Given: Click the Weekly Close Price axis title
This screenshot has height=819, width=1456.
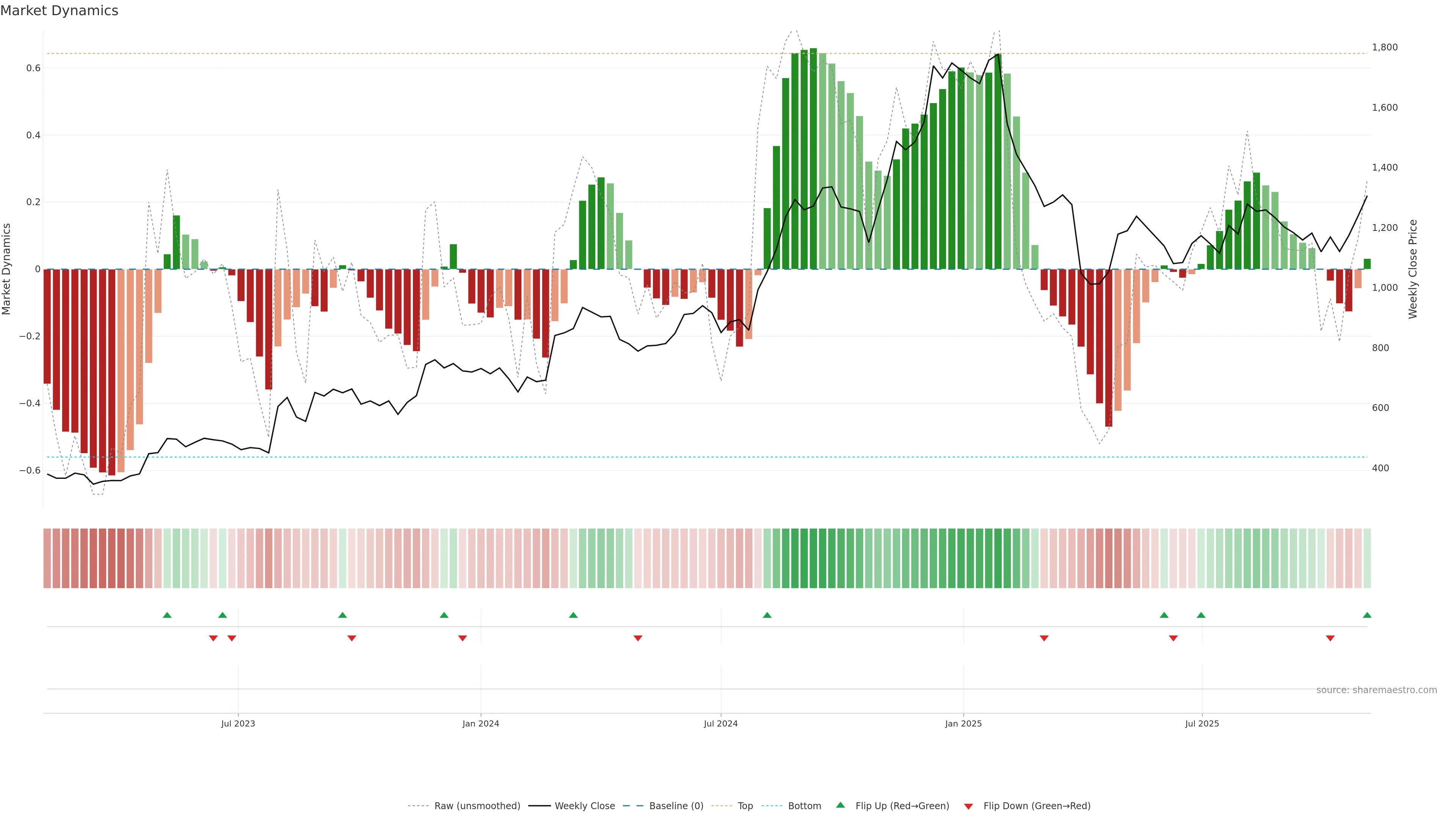Looking at the screenshot, I should [x=1412, y=269].
